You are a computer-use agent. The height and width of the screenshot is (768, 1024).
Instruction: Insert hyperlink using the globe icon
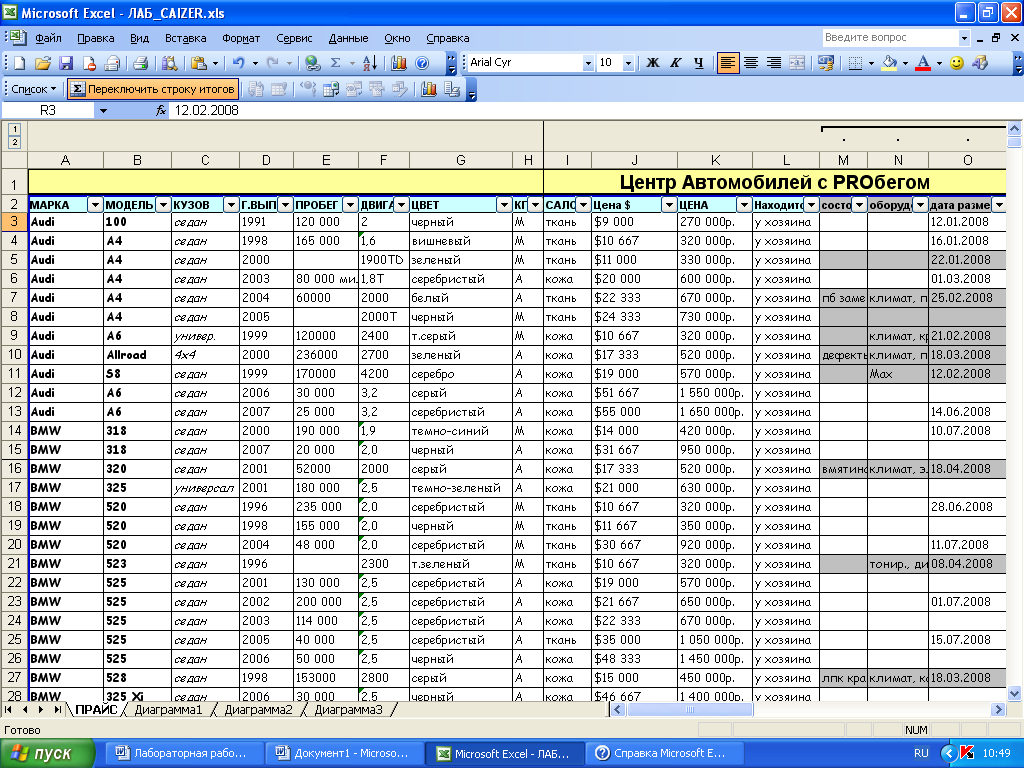[313, 63]
